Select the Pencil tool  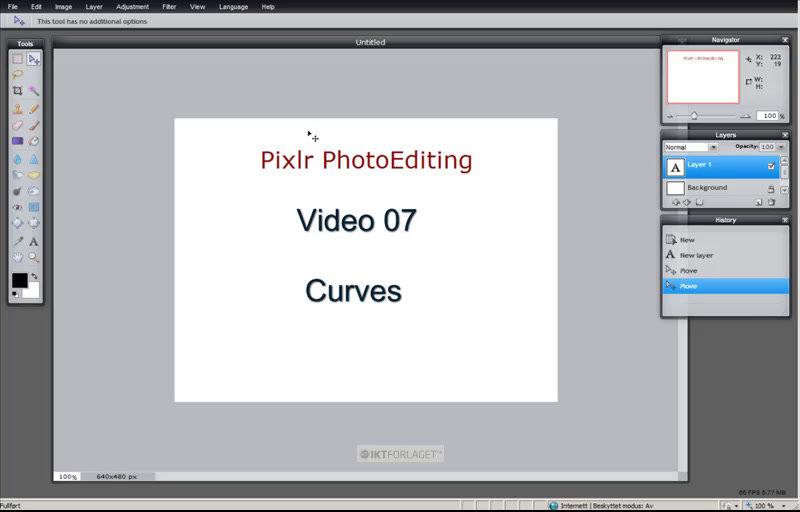click(x=34, y=108)
